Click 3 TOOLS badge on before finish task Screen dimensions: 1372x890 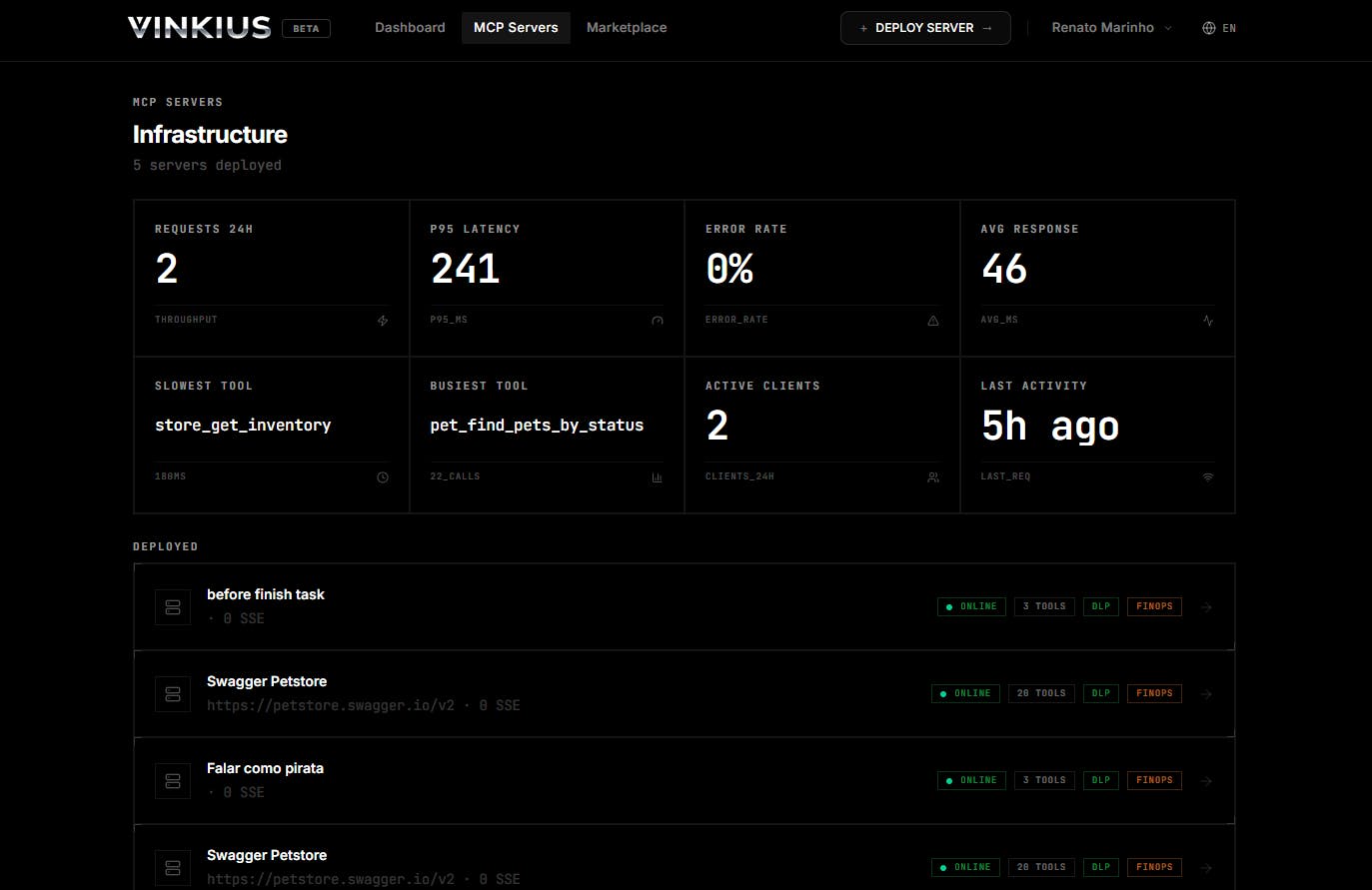coord(1044,606)
